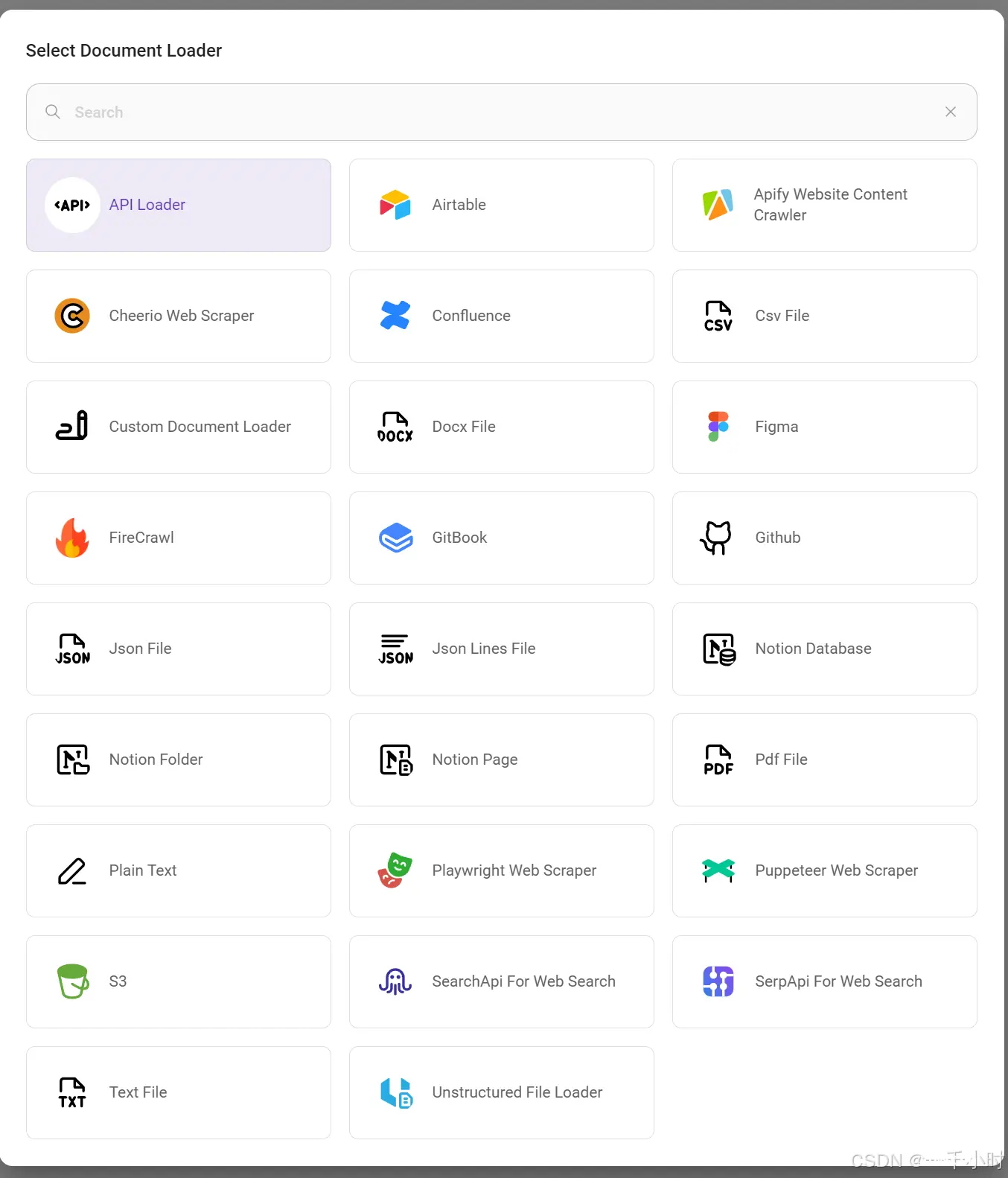1008x1178 pixels.
Task: Click the GitBook logo icon
Action: tap(395, 538)
